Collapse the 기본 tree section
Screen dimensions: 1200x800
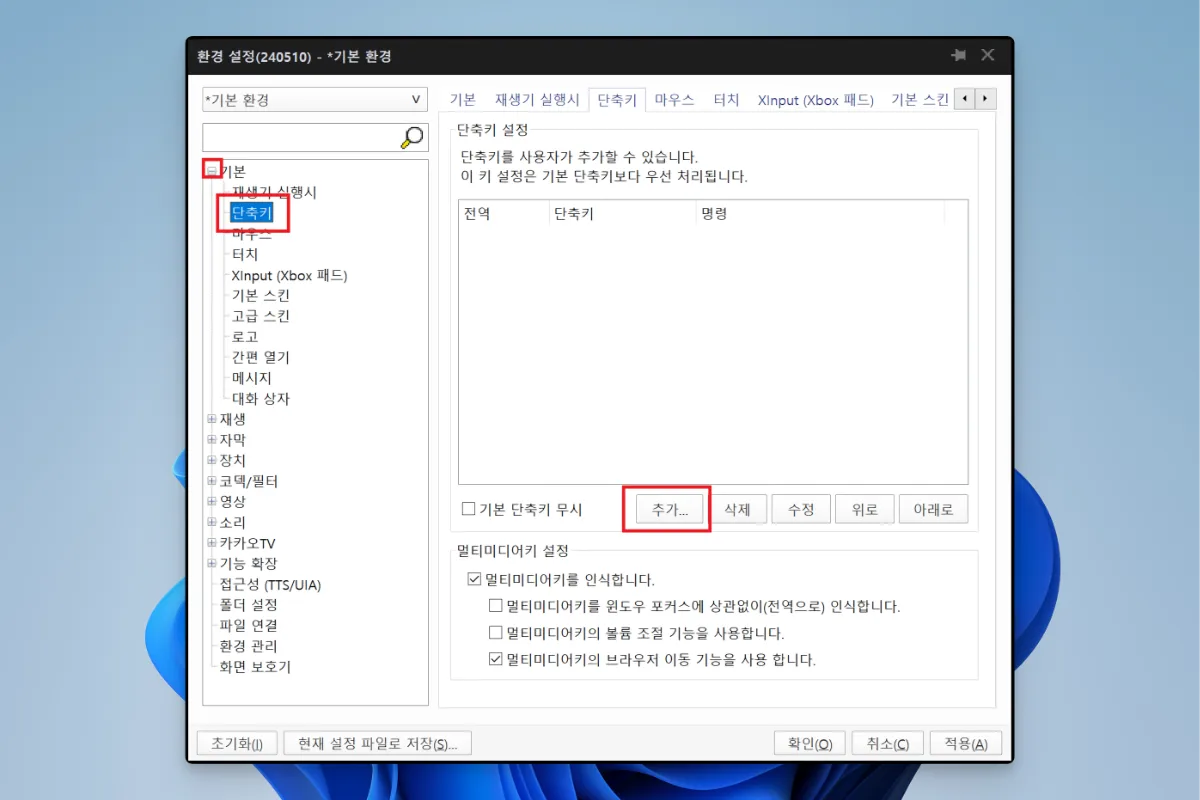pos(212,171)
